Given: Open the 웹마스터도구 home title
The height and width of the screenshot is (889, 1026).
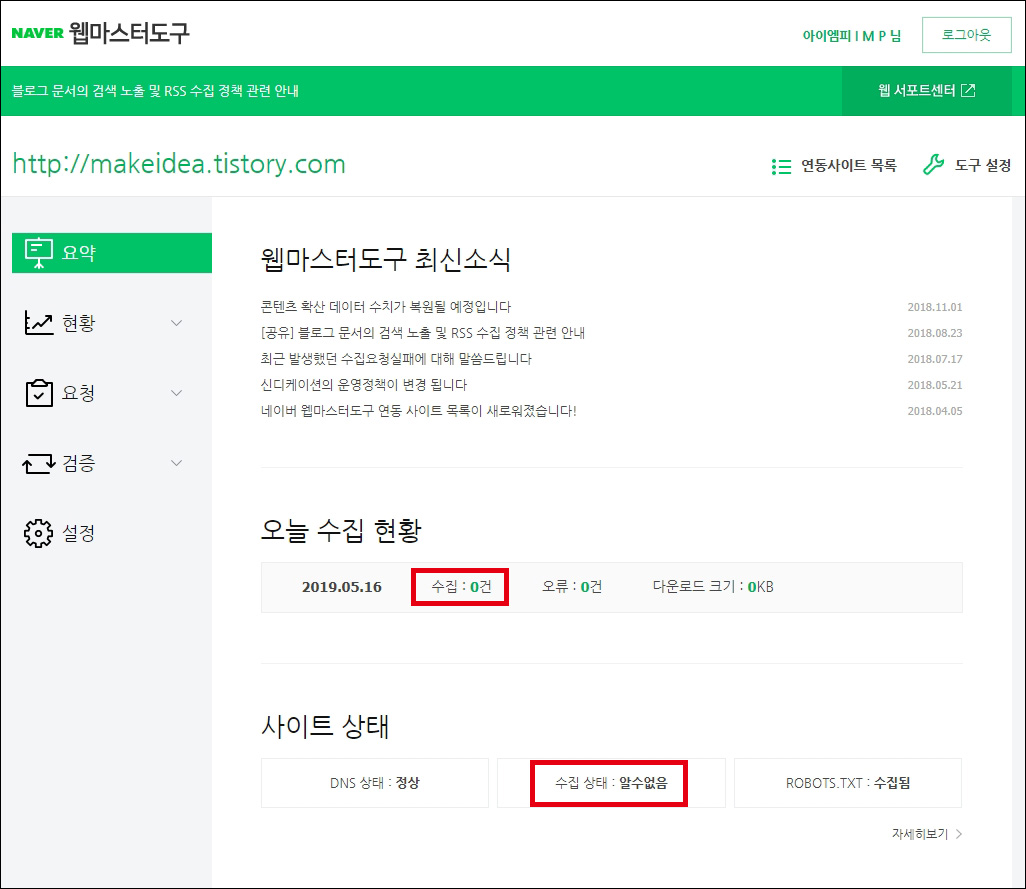Looking at the screenshot, I should (x=129, y=33).
